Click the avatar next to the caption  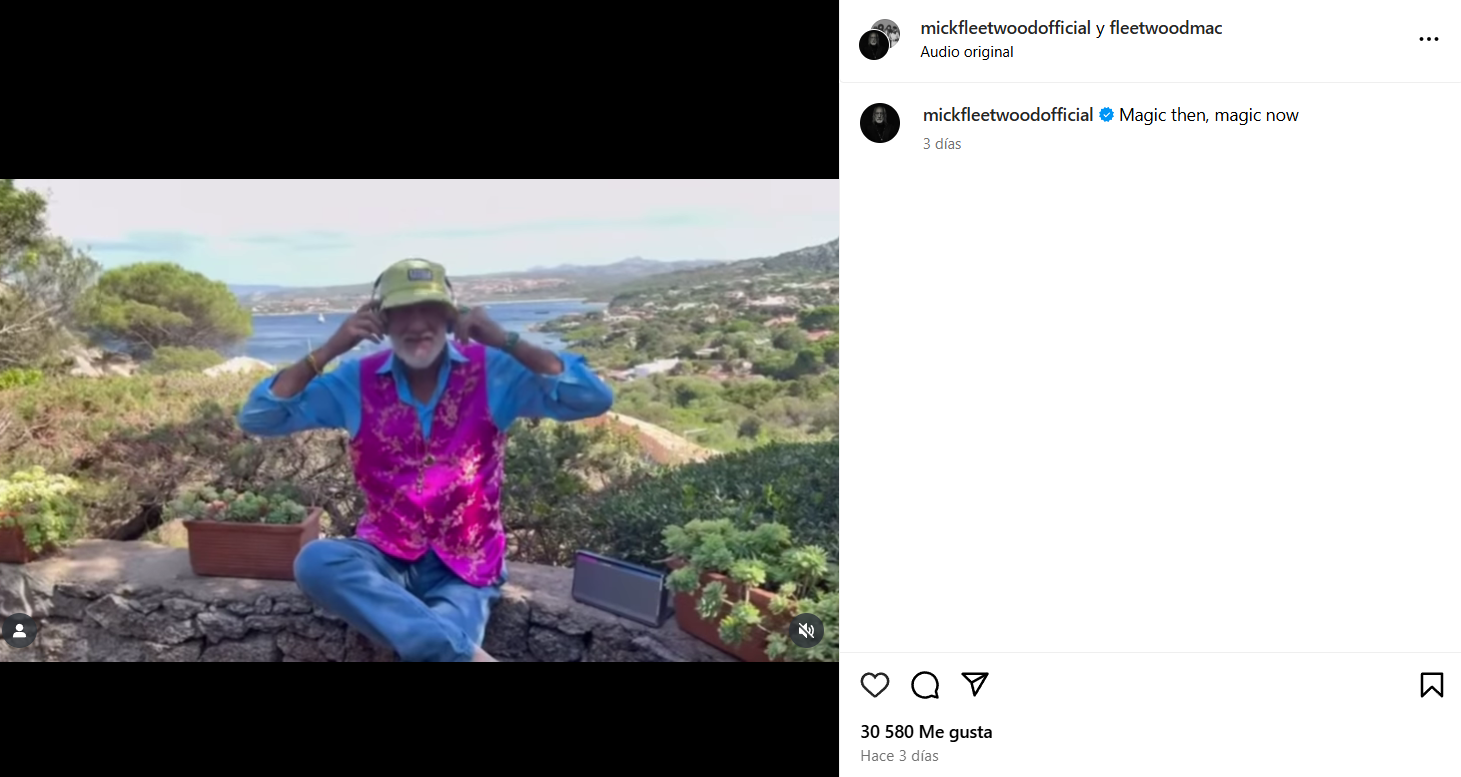[880, 123]
